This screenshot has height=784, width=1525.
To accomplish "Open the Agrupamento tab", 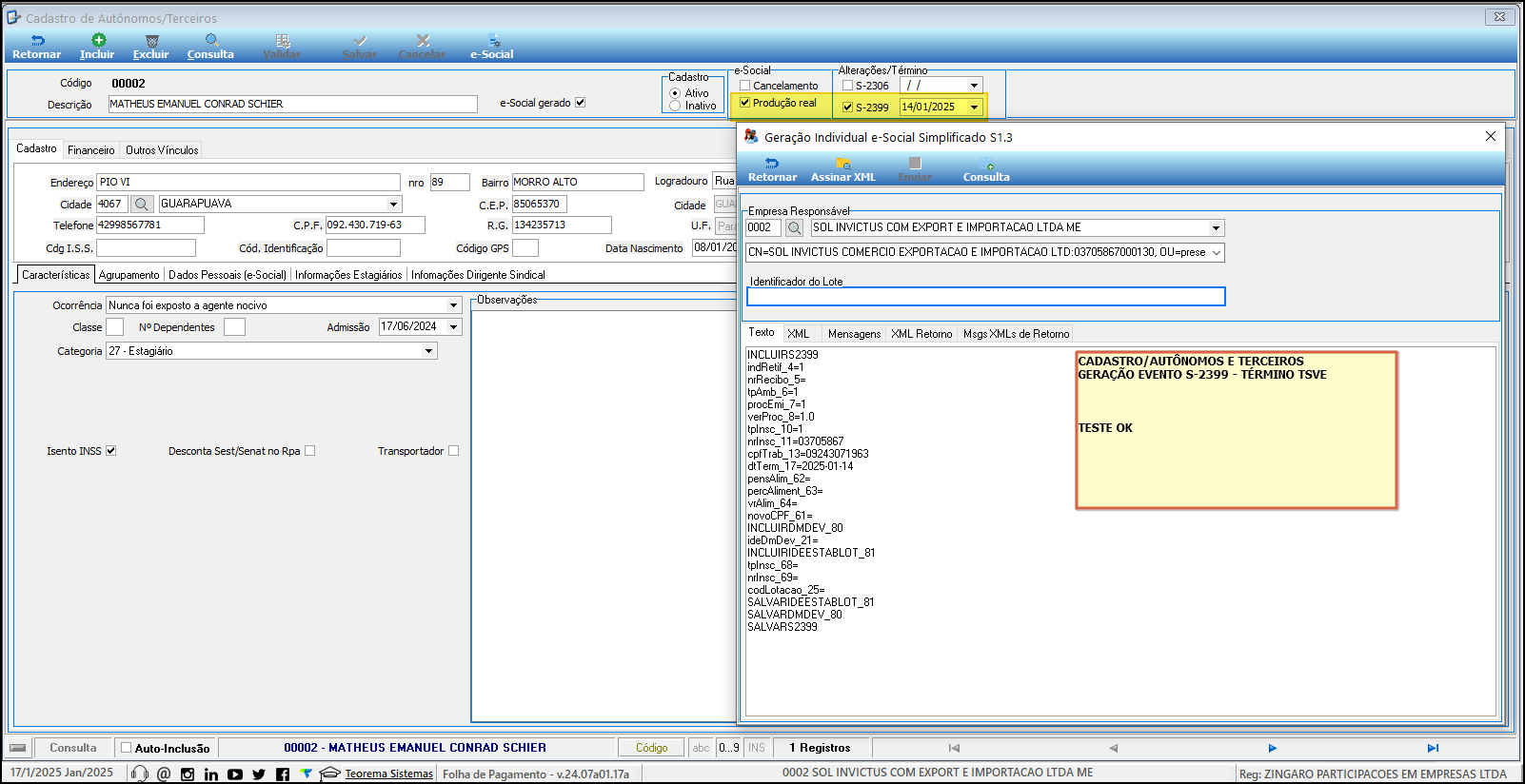I will (x=129, y=275).
